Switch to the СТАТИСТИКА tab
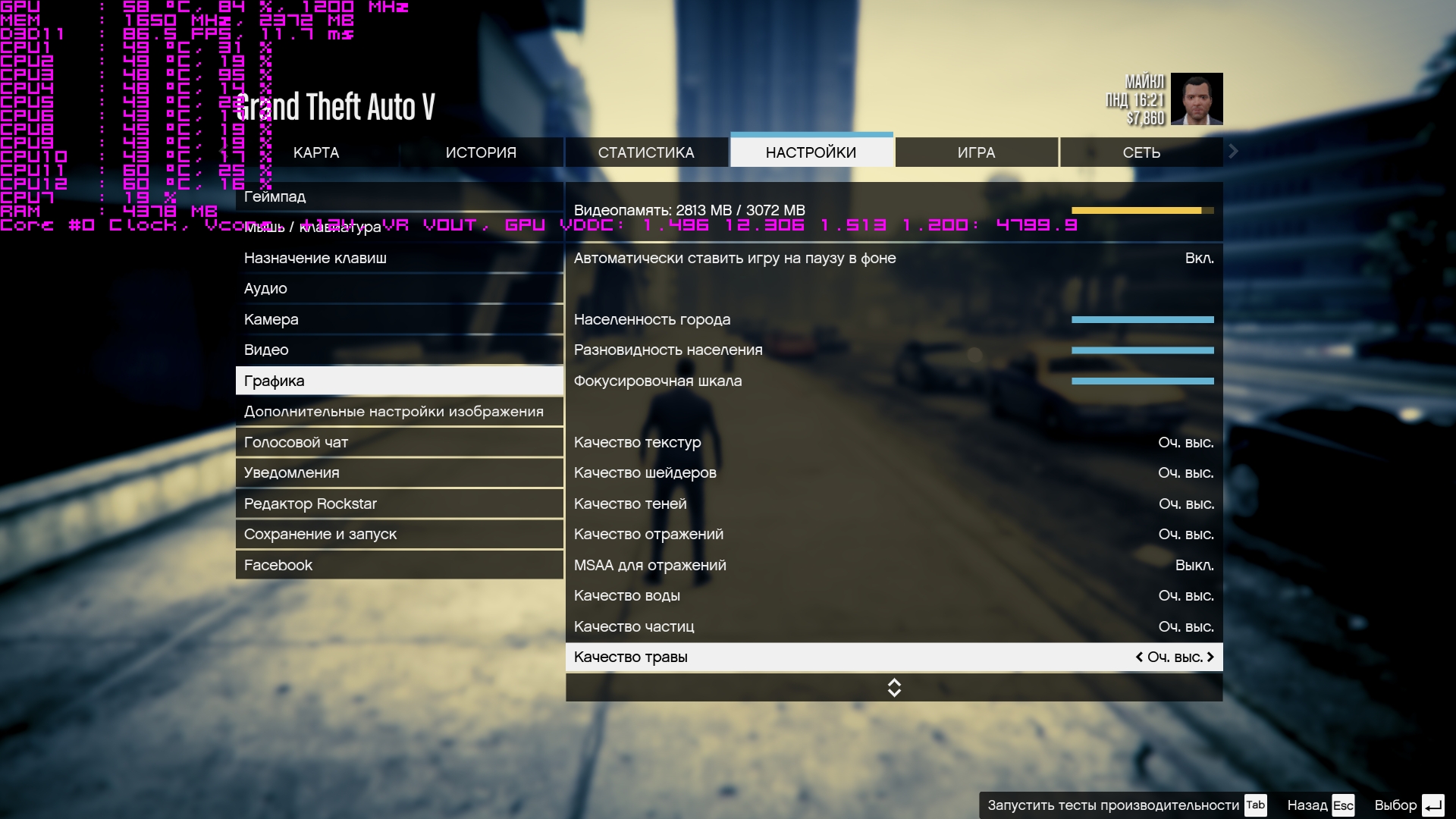1456x819 pixels. click(x=646, y=152)
